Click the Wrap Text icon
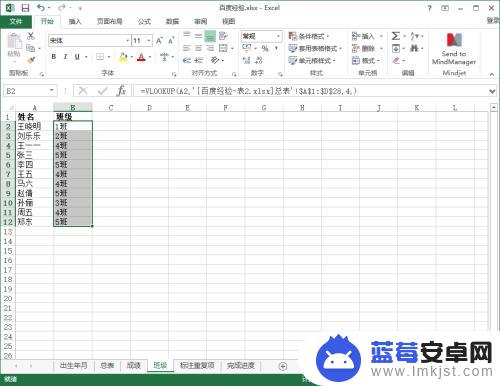The height and width of the screenshot is (386, 500). [x=223, y=36]
